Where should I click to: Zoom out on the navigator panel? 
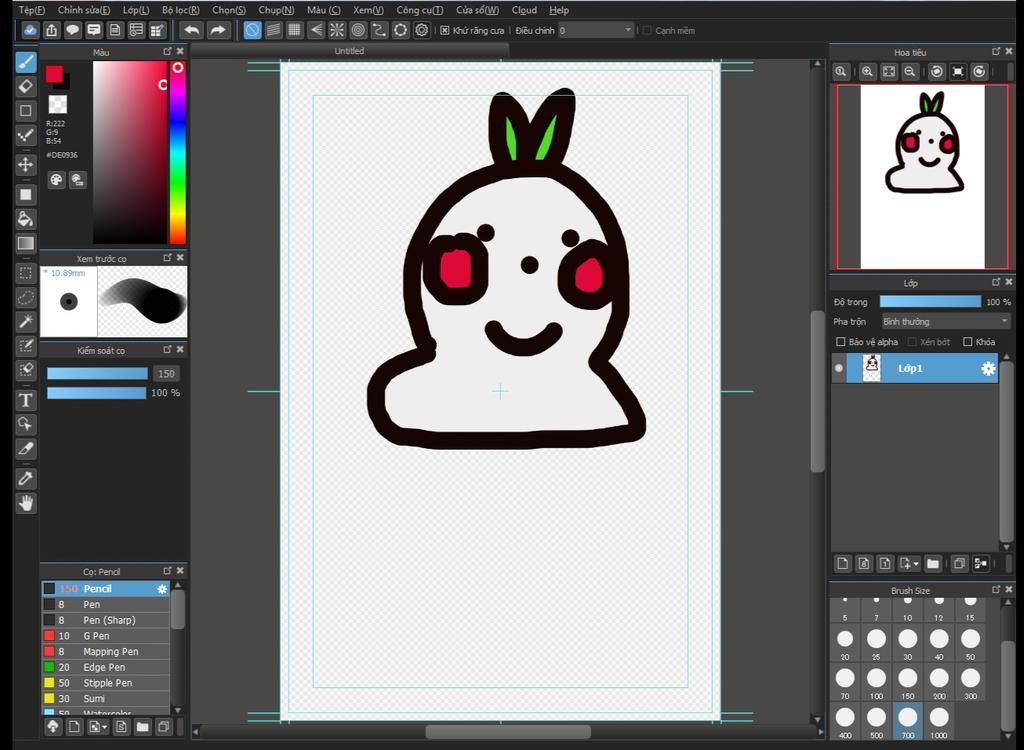(909, 72)
